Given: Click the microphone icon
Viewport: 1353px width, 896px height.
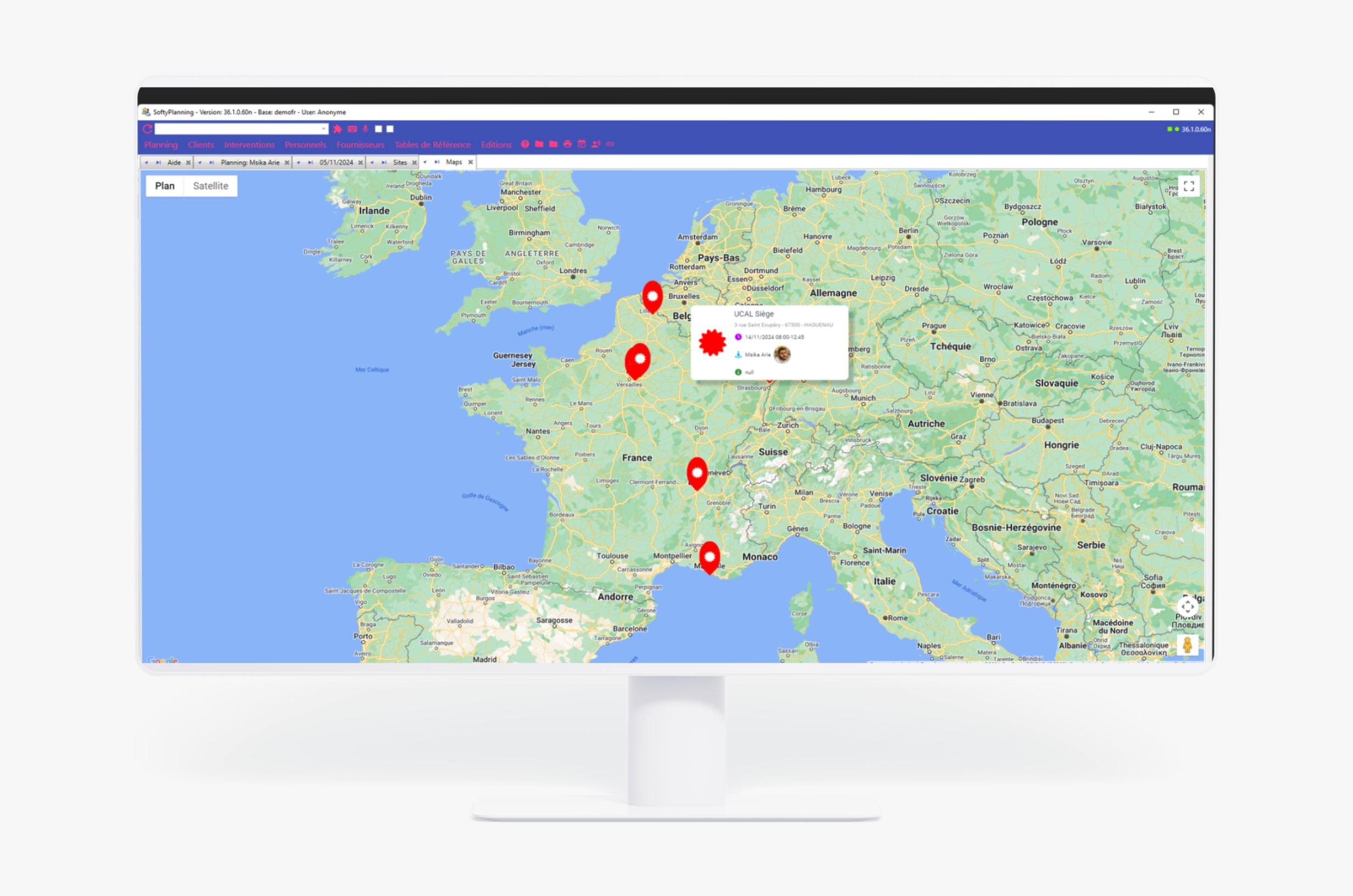Looking at the screenshot, I should 366,129.
